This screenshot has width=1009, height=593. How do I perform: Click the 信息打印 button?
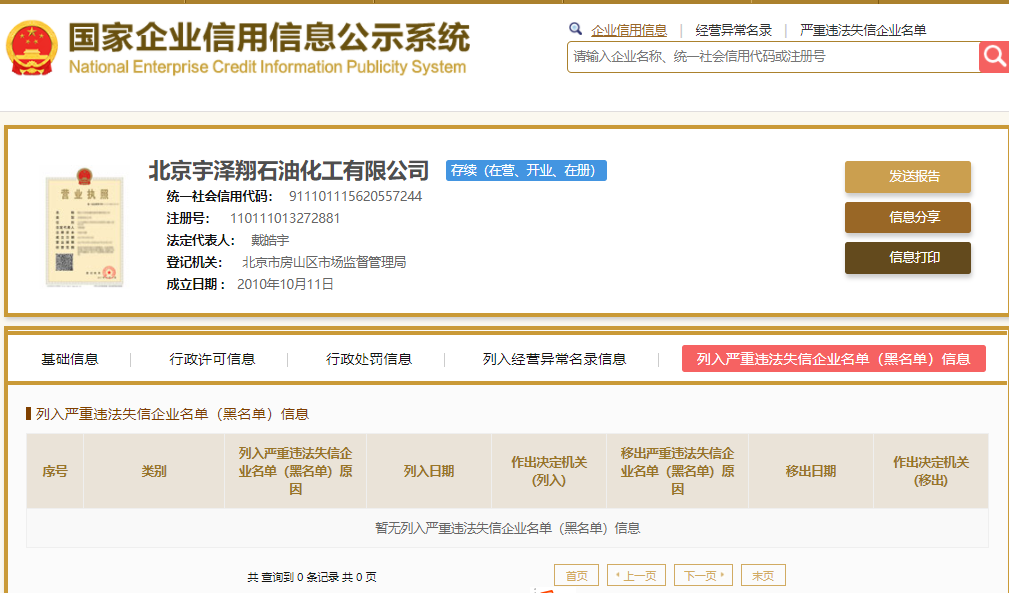coord(907,257)
